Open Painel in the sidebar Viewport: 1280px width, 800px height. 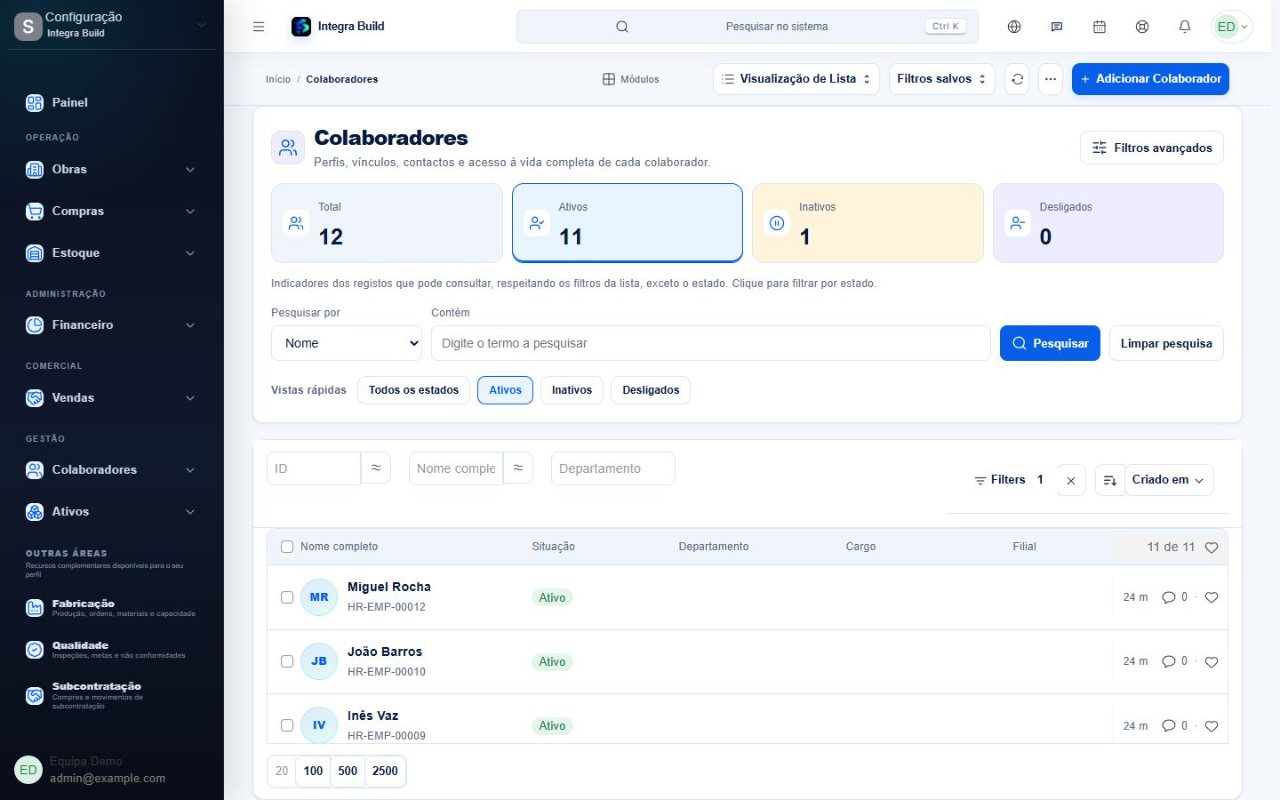pos(112,102)
